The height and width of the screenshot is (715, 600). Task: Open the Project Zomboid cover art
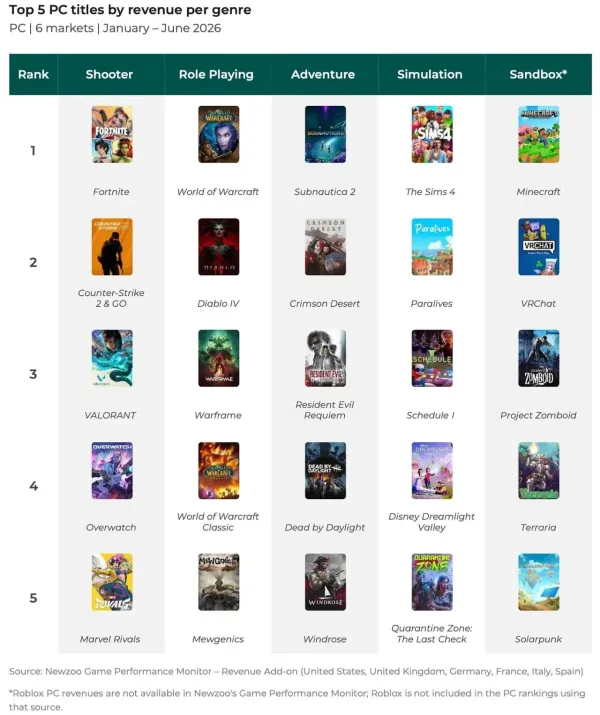[x=538, y=358]
